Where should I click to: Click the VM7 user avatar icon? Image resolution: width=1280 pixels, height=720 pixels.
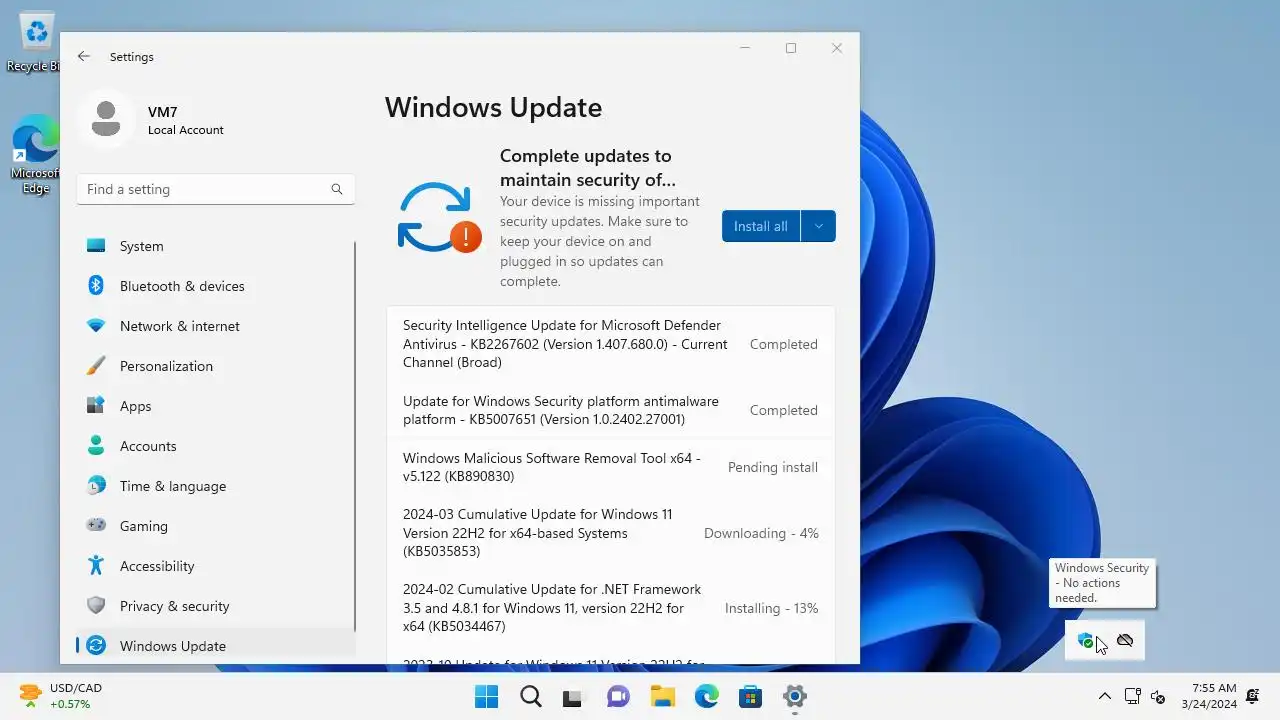click(106, 119)
